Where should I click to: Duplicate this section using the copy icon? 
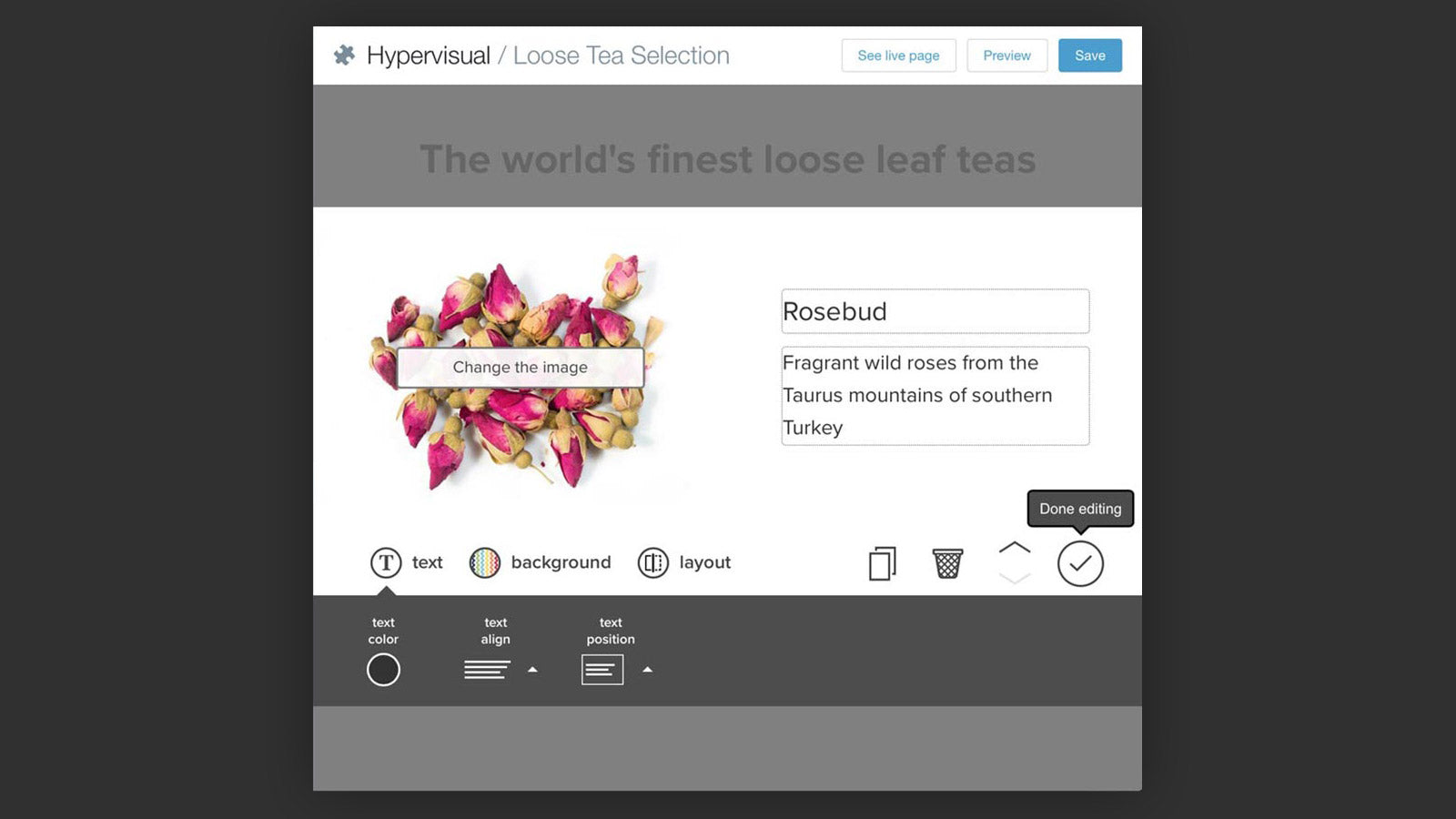click(x=881, y=562)
